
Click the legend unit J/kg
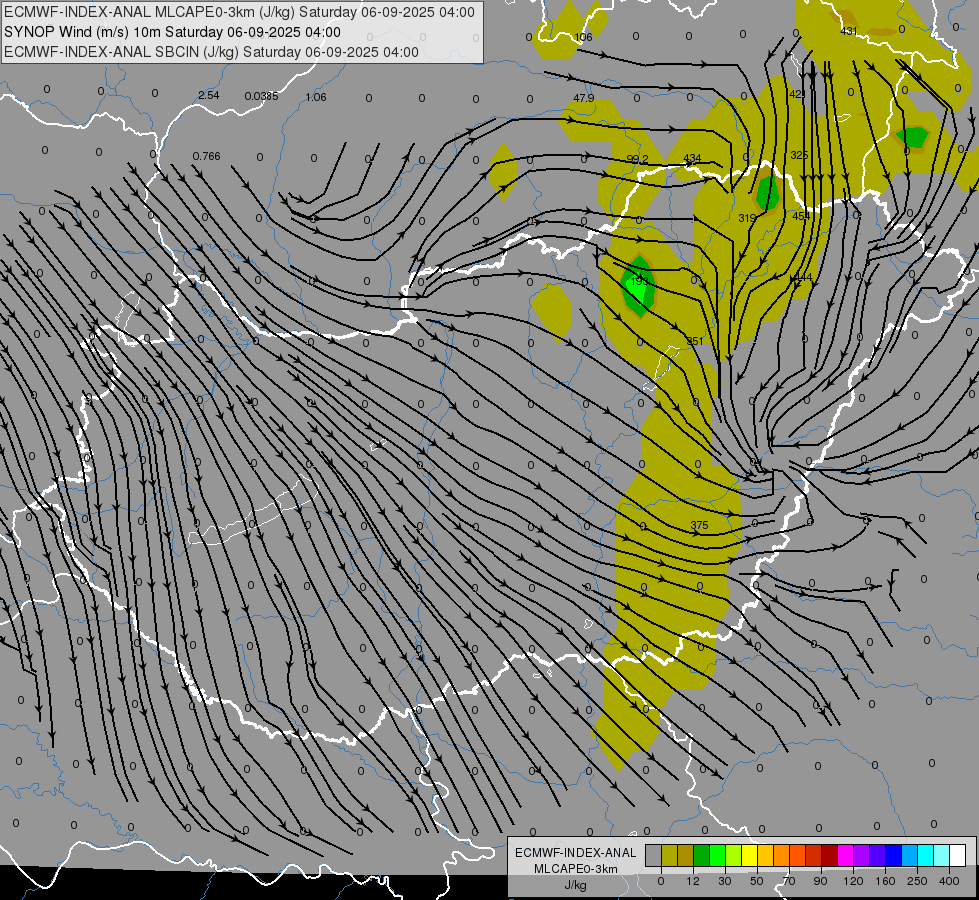pyautogui.click(x=576, y=885)
